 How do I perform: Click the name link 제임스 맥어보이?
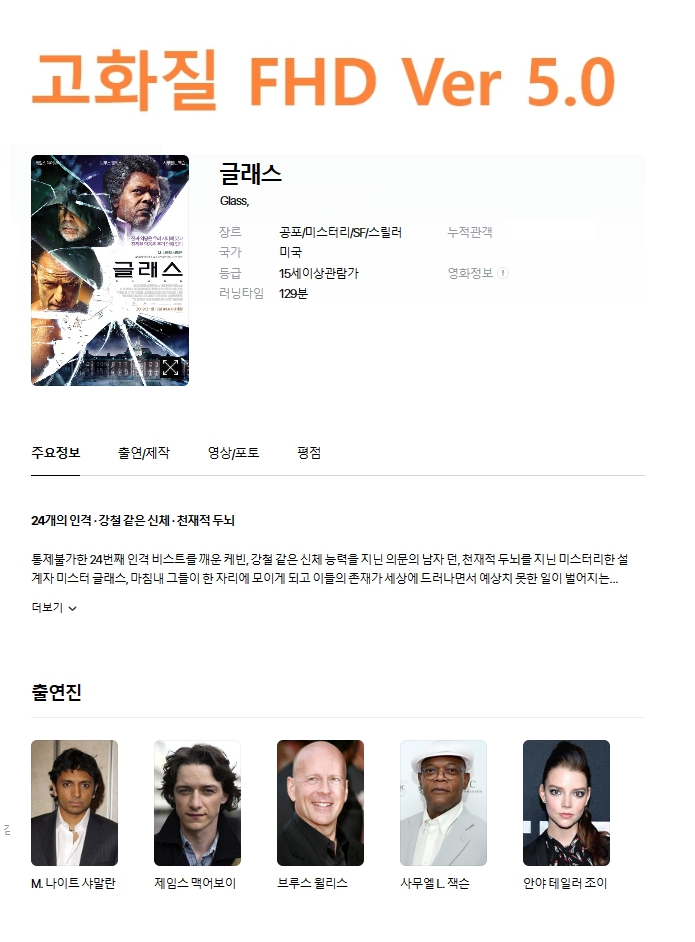(195, 883)
